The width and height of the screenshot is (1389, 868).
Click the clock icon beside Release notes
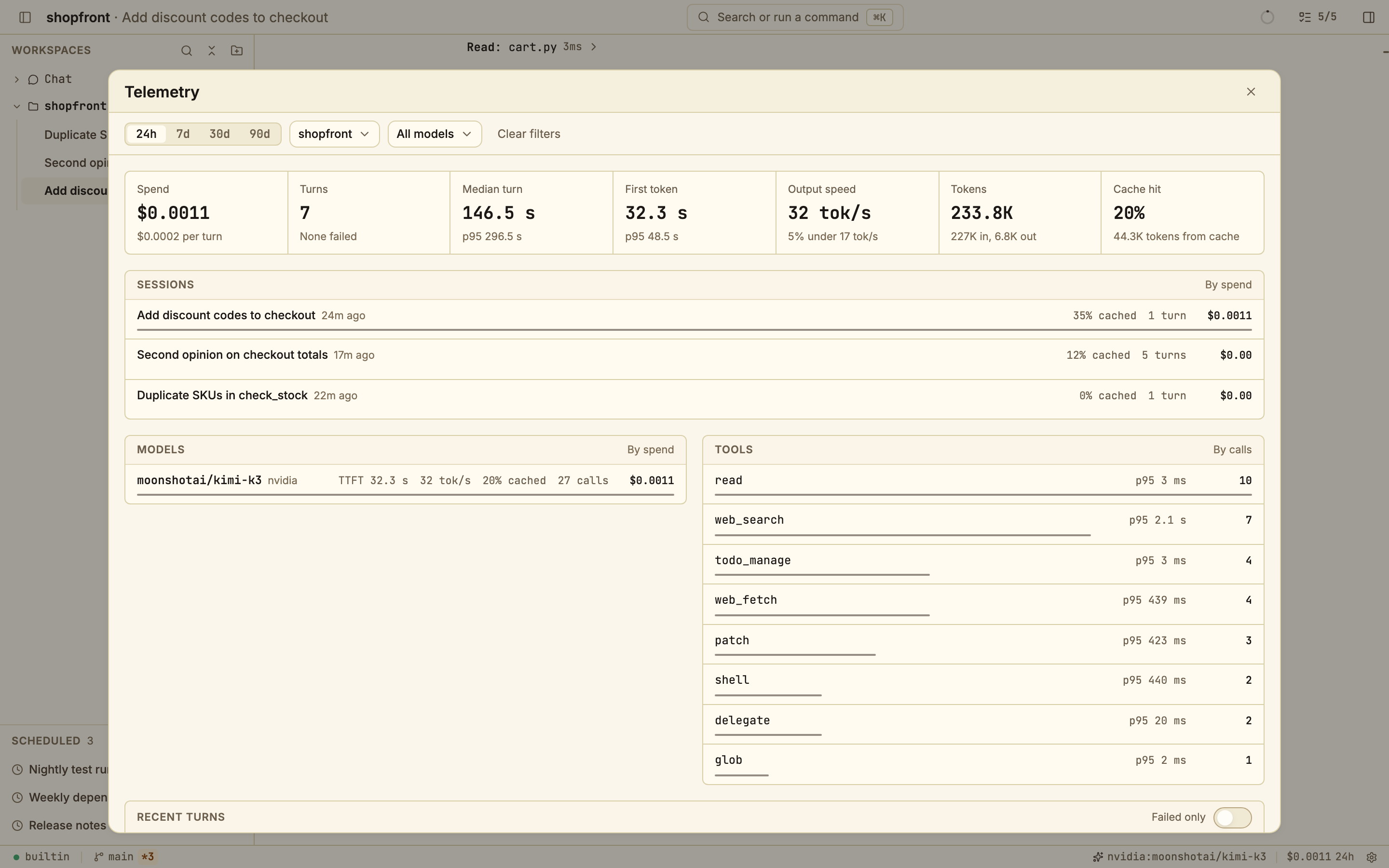18,826
